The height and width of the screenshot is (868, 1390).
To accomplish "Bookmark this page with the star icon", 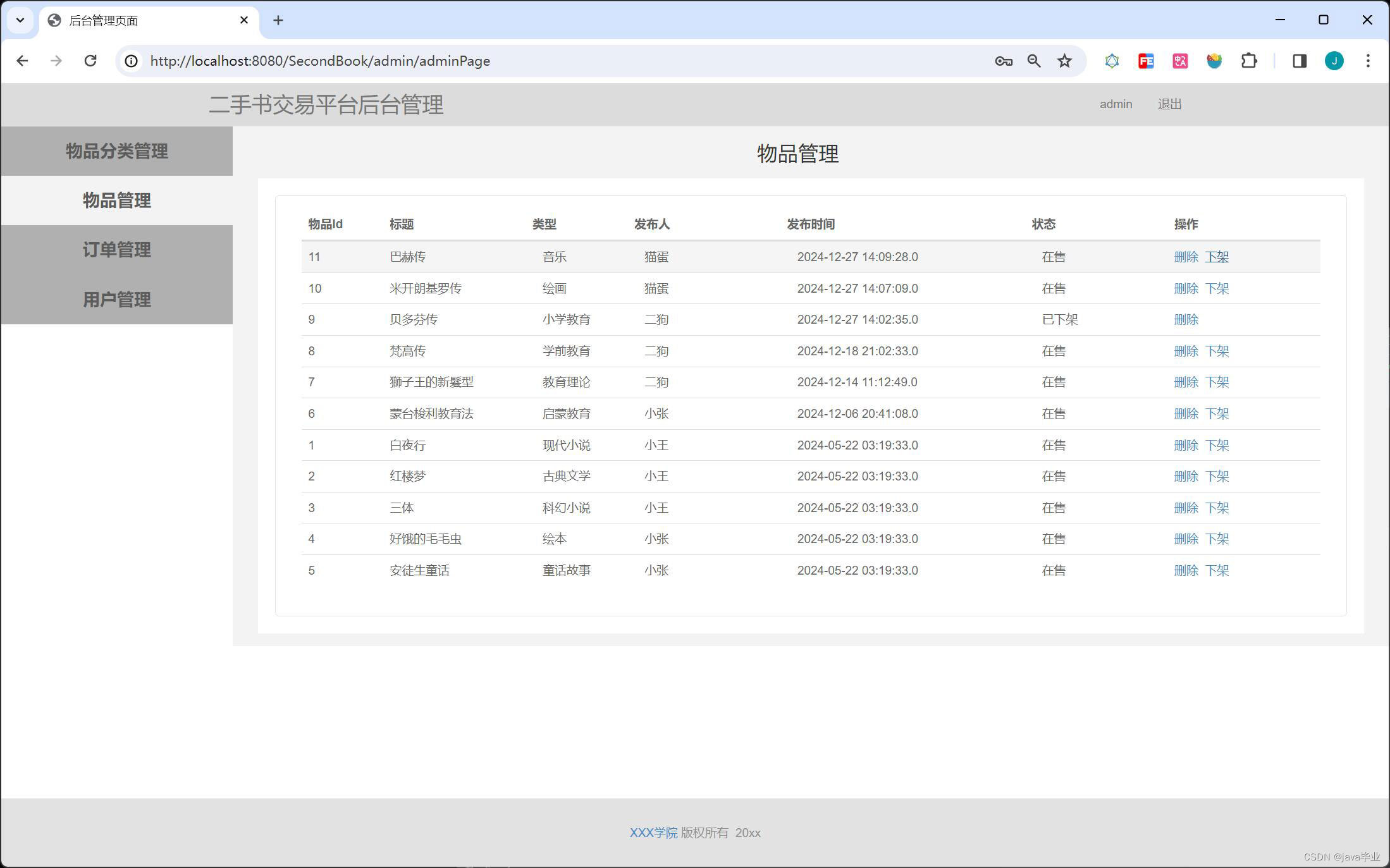I will click(1065, 61).
